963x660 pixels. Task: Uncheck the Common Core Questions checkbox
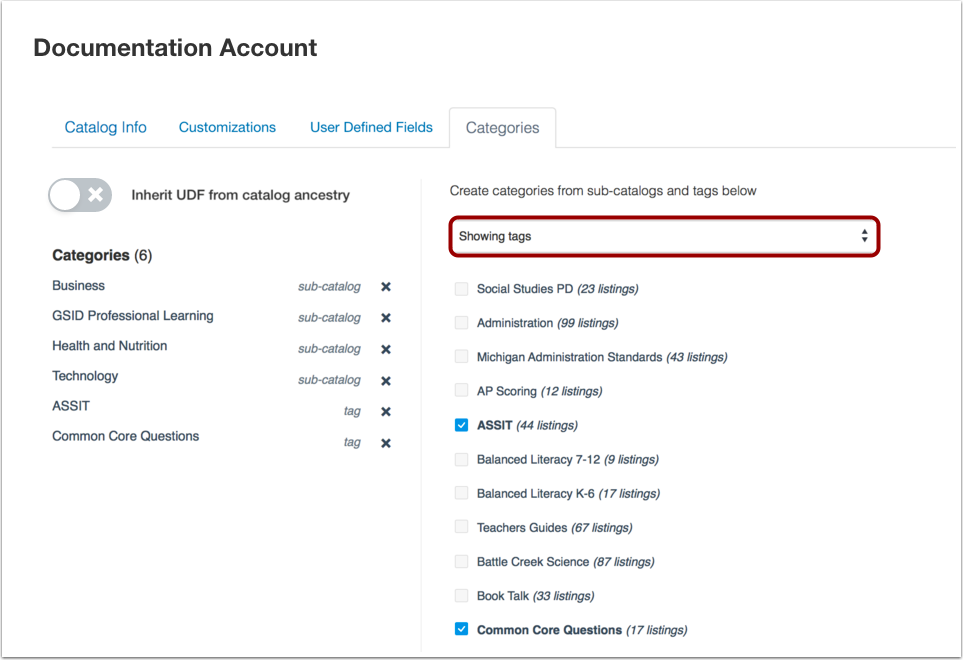(461, 629)
